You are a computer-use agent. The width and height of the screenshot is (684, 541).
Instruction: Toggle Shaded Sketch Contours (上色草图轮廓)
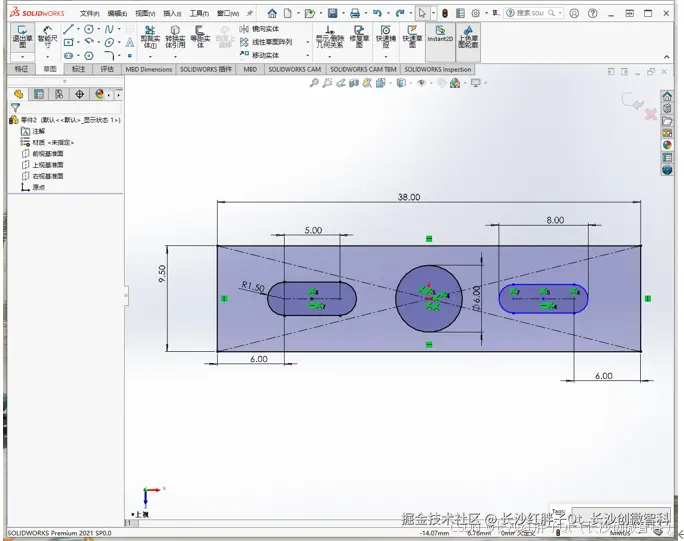(x=468, y=37)
